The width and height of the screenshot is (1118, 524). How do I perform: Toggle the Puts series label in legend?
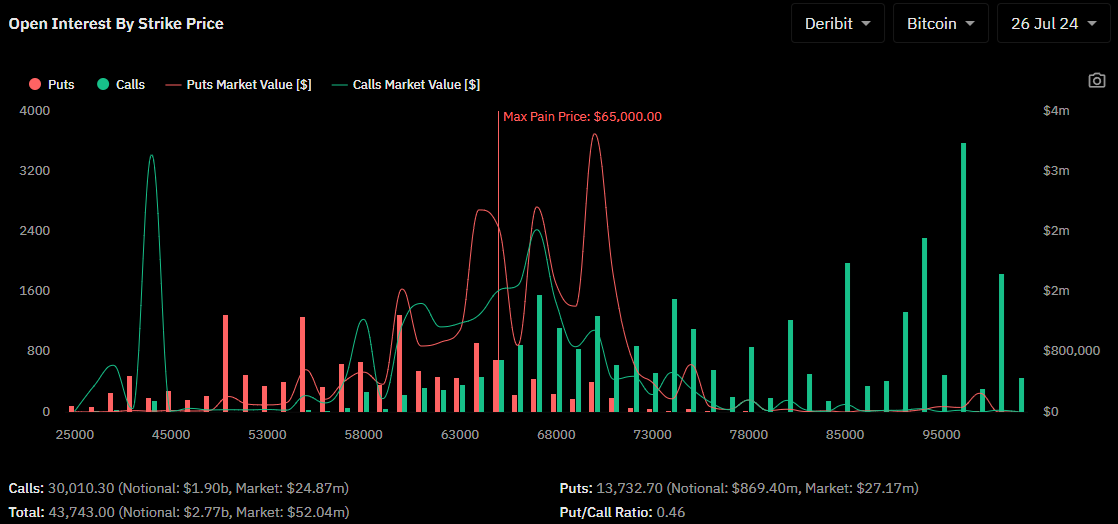(x=61, y=85)
